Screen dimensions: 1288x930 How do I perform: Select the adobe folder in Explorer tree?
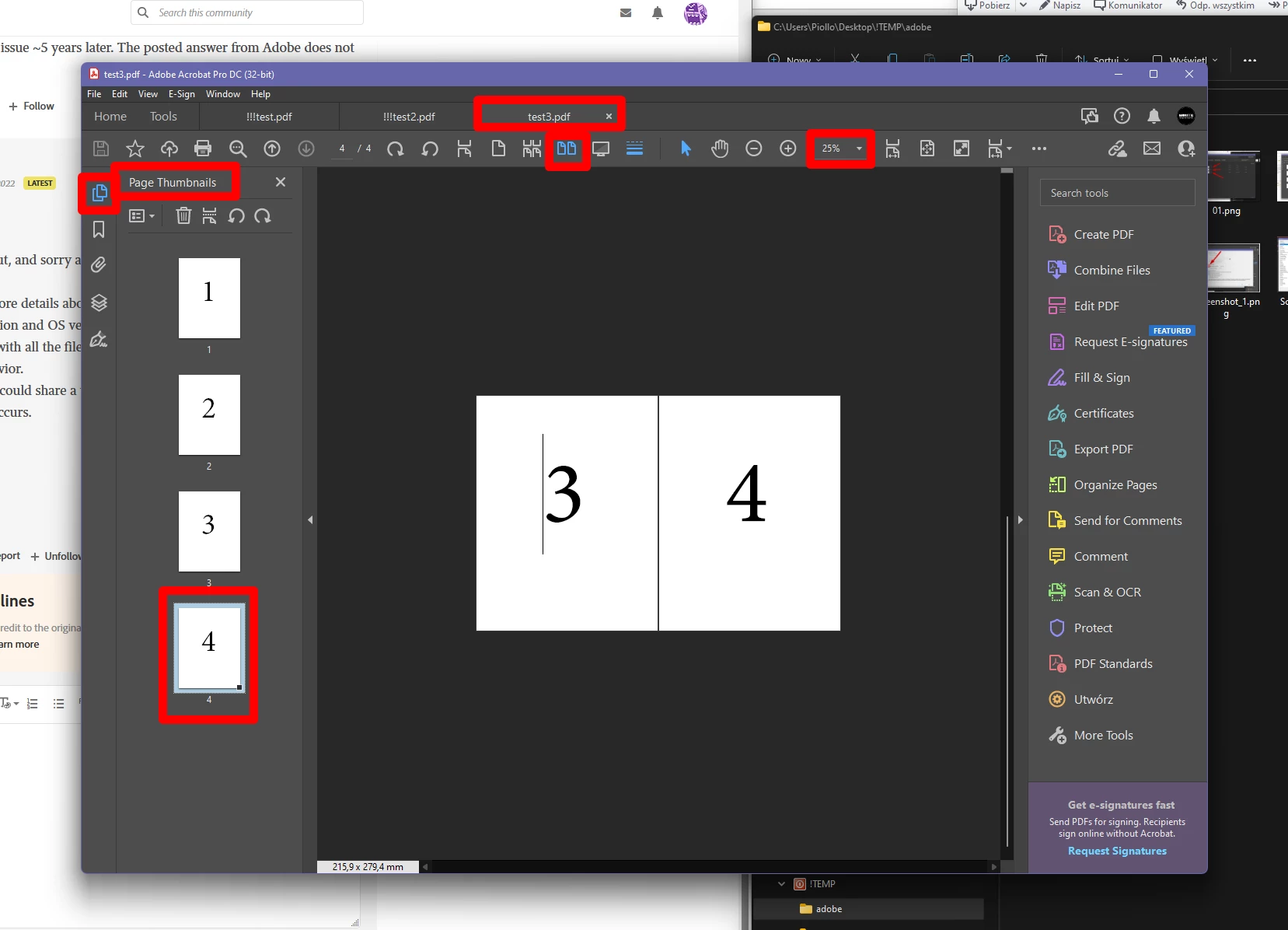pyautogui.click(x=868, y=909)
